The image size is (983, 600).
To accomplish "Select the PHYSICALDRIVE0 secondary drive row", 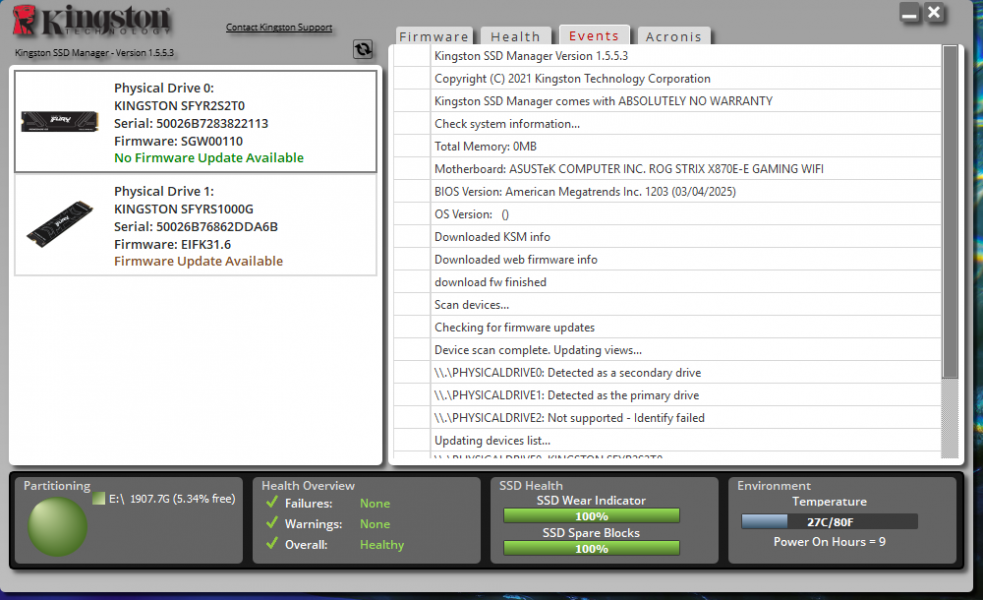I will [x=667, y=372].
